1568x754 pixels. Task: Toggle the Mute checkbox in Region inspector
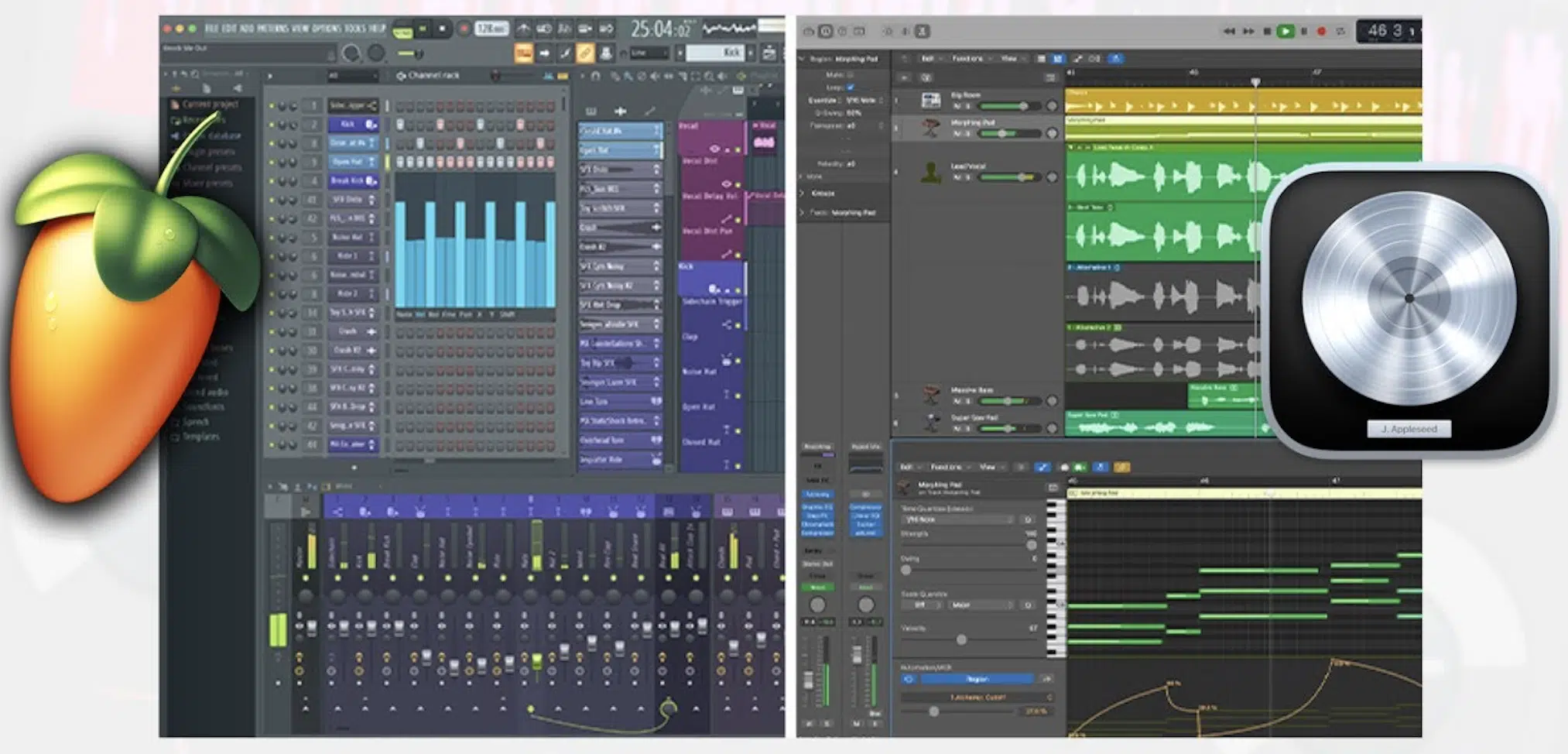pyautogui.click(x=851, y=75)
